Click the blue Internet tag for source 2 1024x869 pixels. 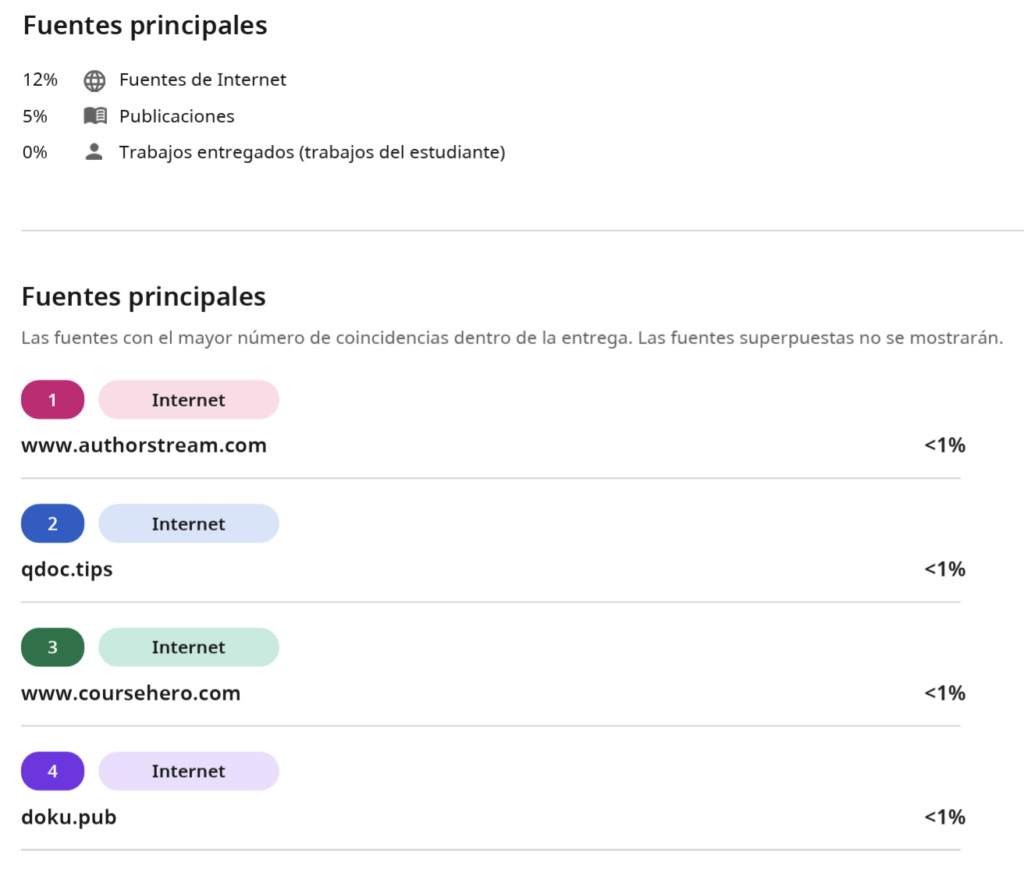[x=189, y=524]
